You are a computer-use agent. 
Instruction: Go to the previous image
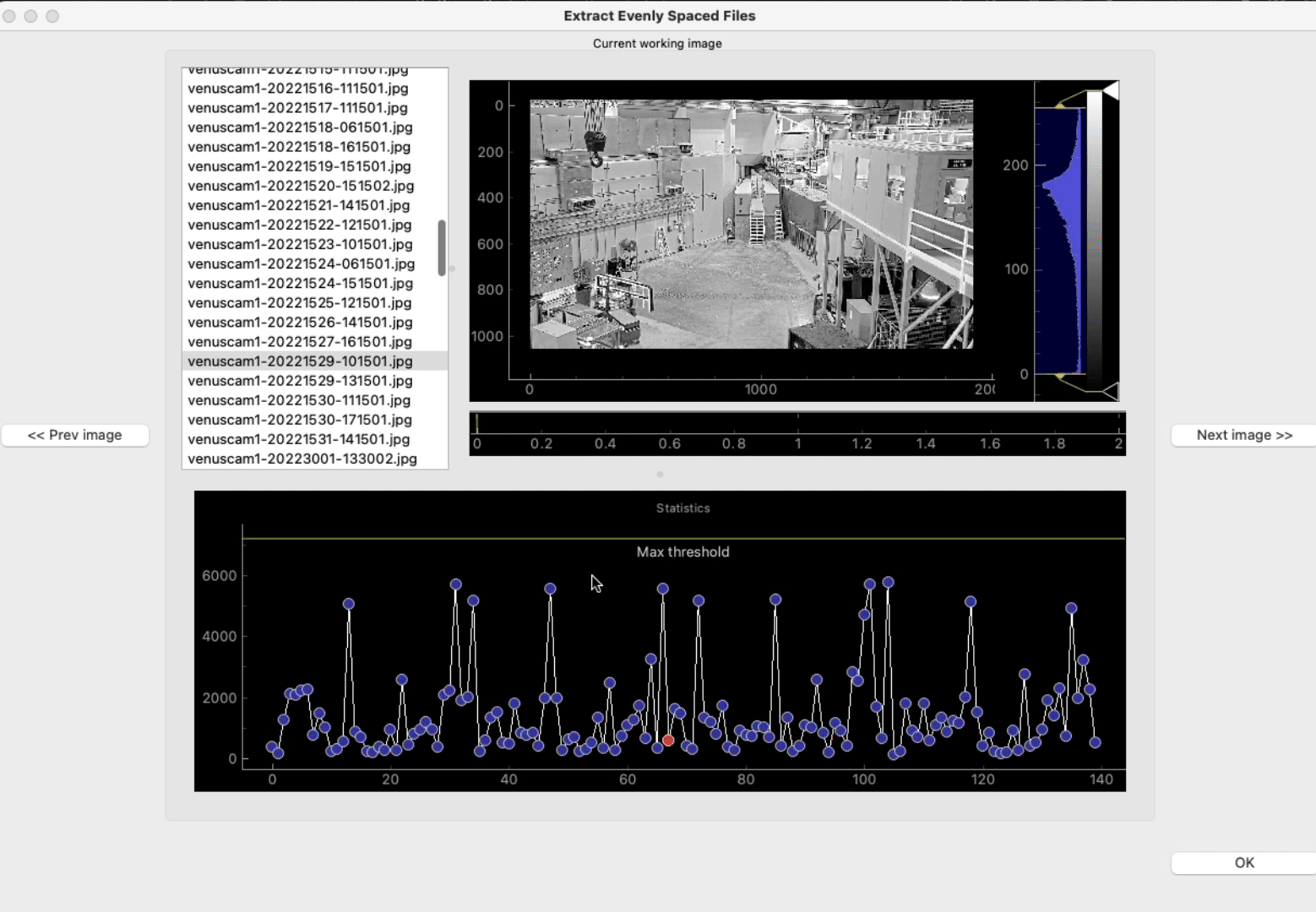[x=75, y=435]
